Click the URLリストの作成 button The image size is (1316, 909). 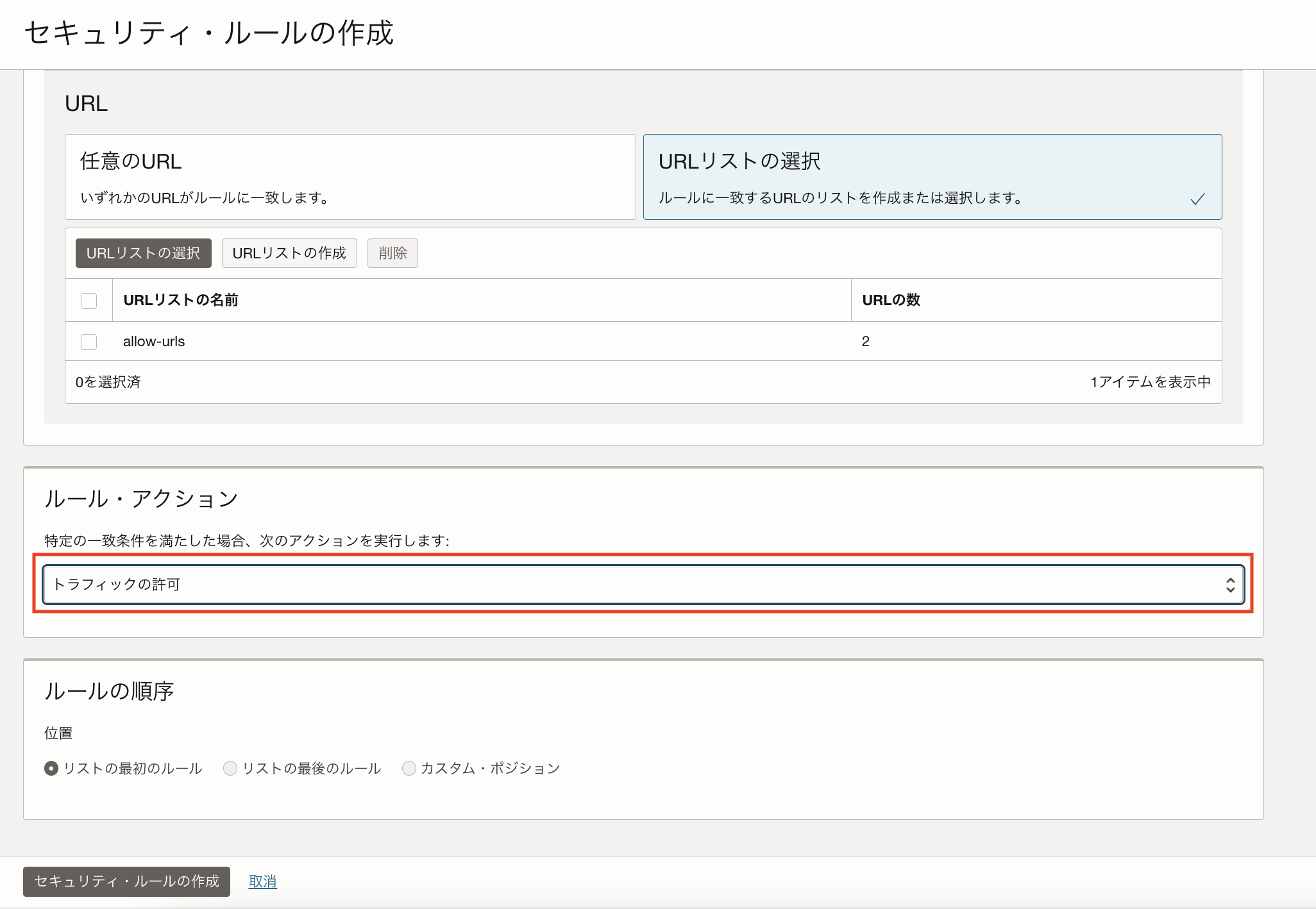click(289, 253)
